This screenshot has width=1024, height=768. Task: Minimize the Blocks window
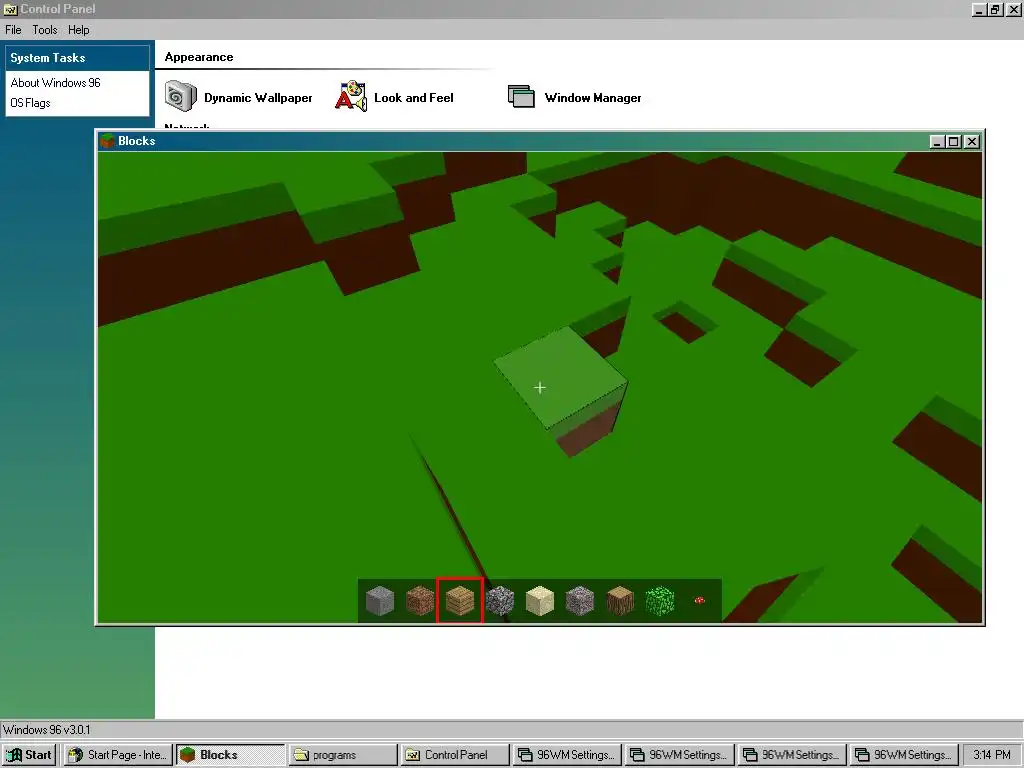tap(937, 142)
